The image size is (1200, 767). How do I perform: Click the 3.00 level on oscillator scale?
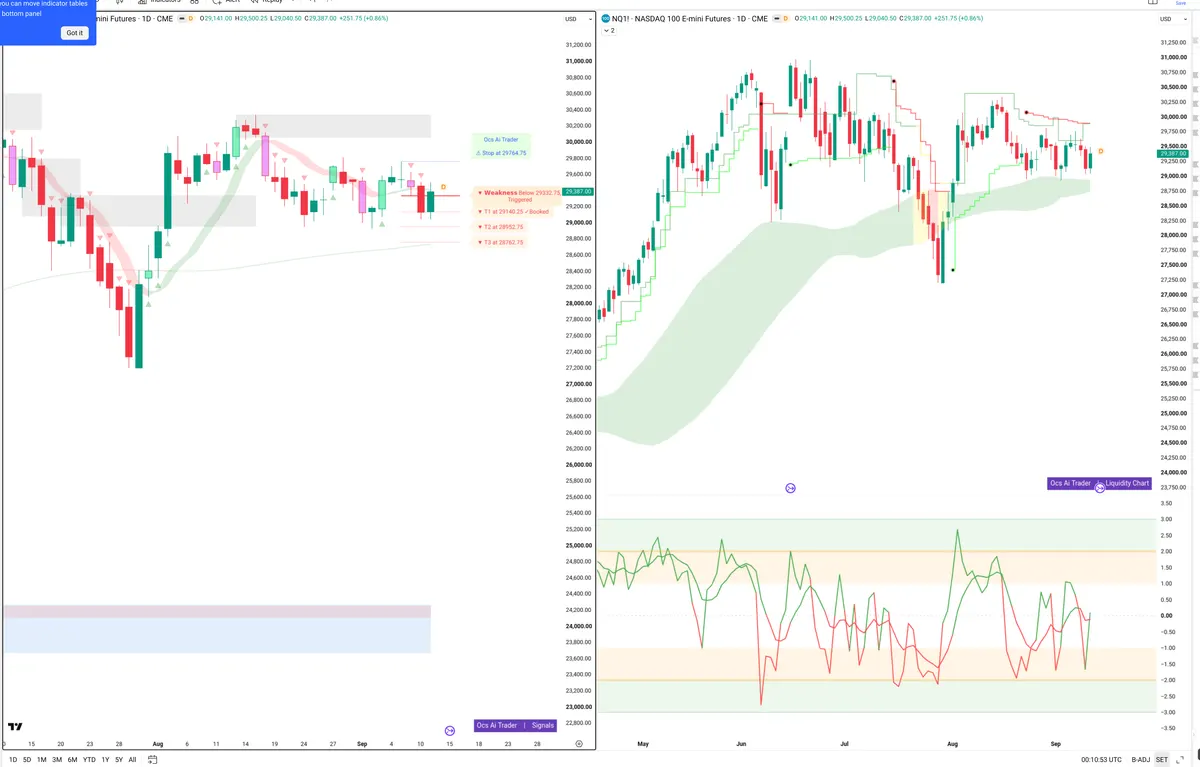coord(1166,519)
